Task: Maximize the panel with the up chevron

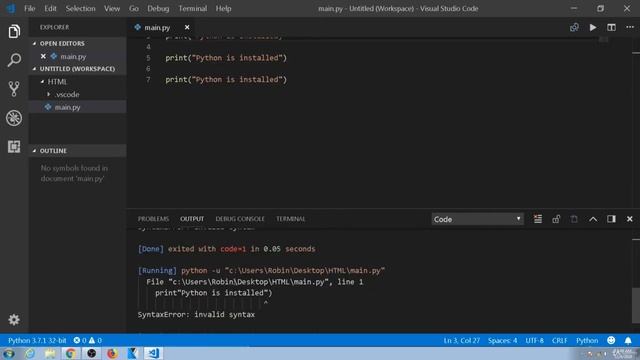Action: tap(593, 219)
